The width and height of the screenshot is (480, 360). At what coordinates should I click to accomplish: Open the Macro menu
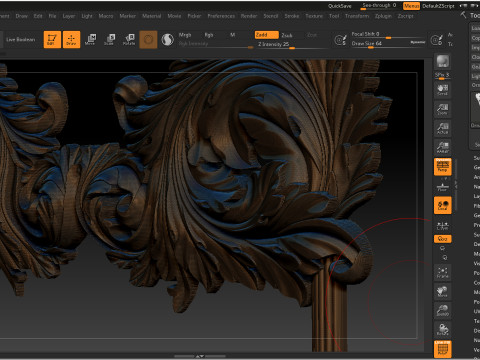click(x=106, y=16)
